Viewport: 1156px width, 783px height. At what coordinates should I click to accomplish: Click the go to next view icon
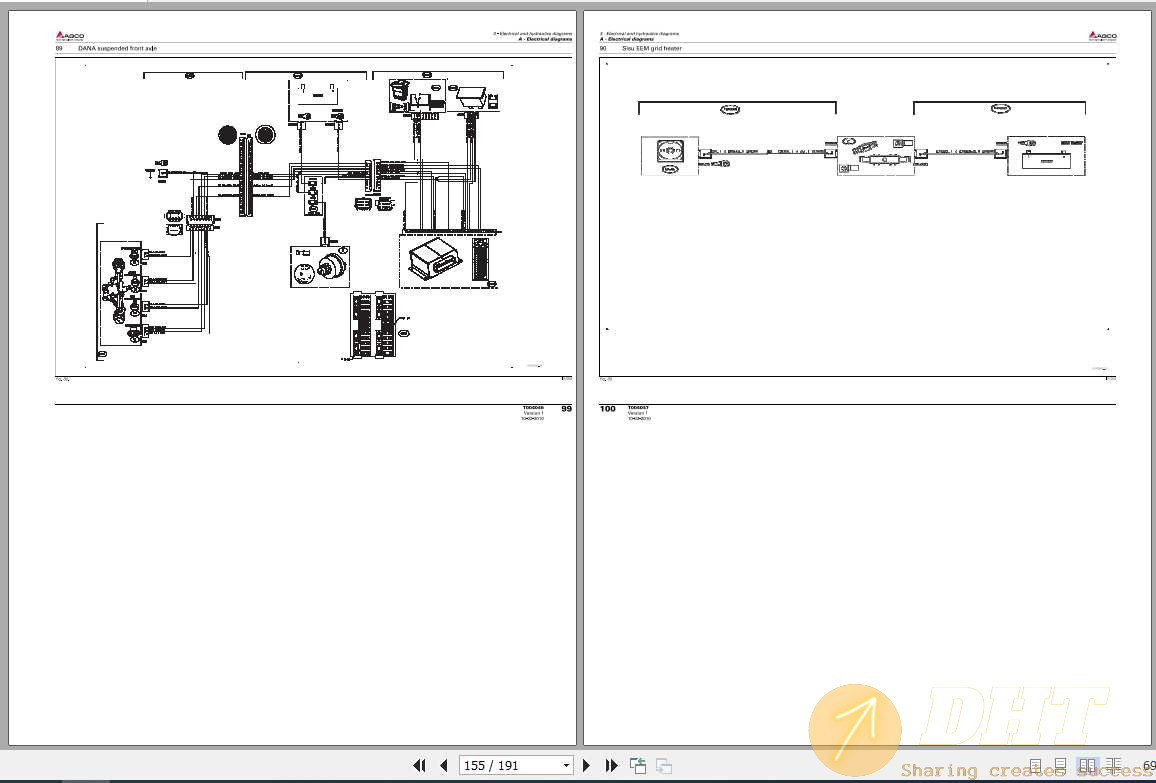tap(663, 766)
